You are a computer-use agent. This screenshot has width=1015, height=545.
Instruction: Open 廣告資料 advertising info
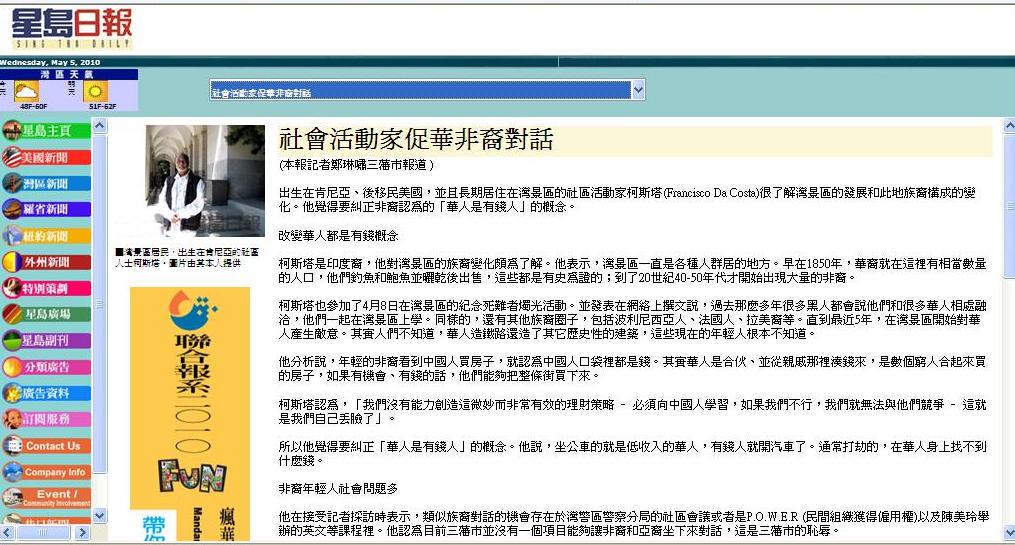(x=46, y=393)
